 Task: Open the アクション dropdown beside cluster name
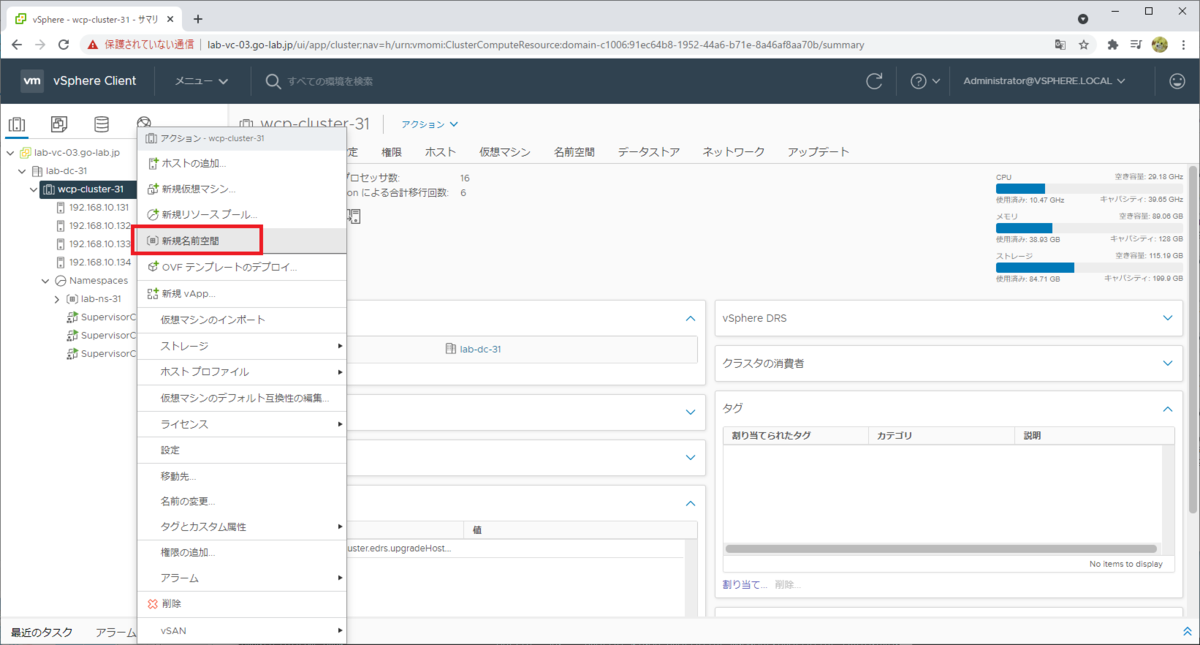[x=430, y=124]
